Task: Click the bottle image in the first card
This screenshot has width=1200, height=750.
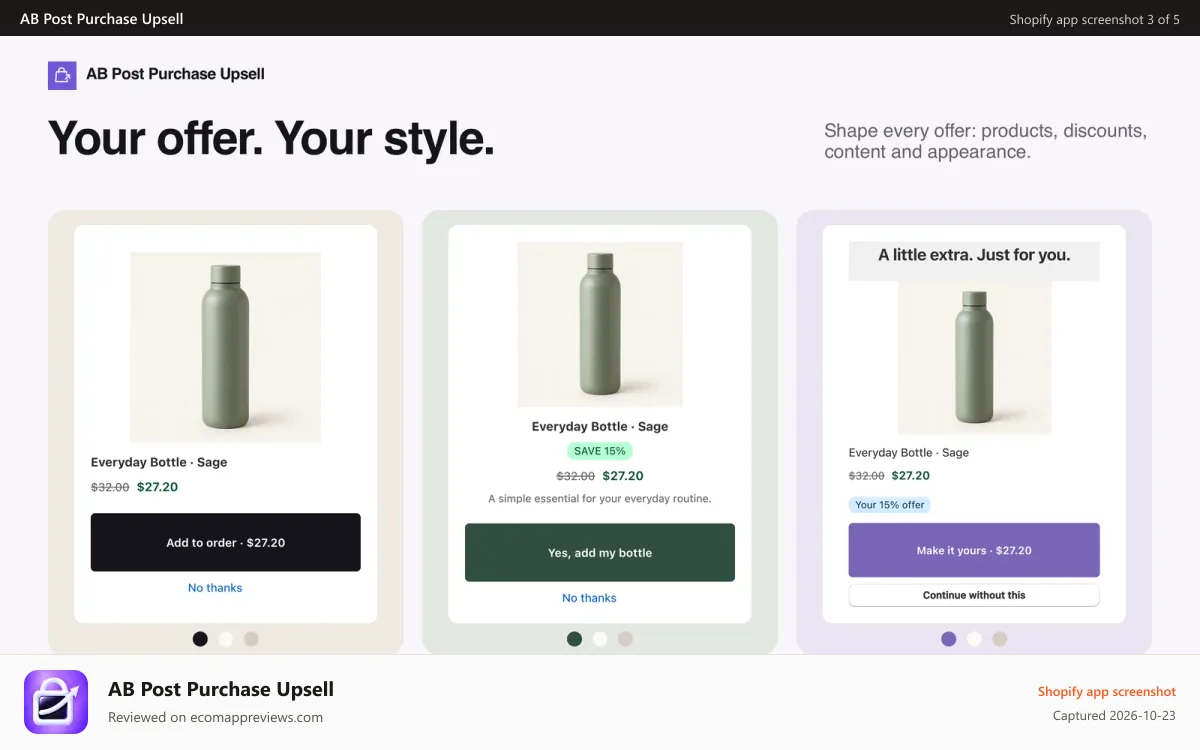Action: point(226,347)
